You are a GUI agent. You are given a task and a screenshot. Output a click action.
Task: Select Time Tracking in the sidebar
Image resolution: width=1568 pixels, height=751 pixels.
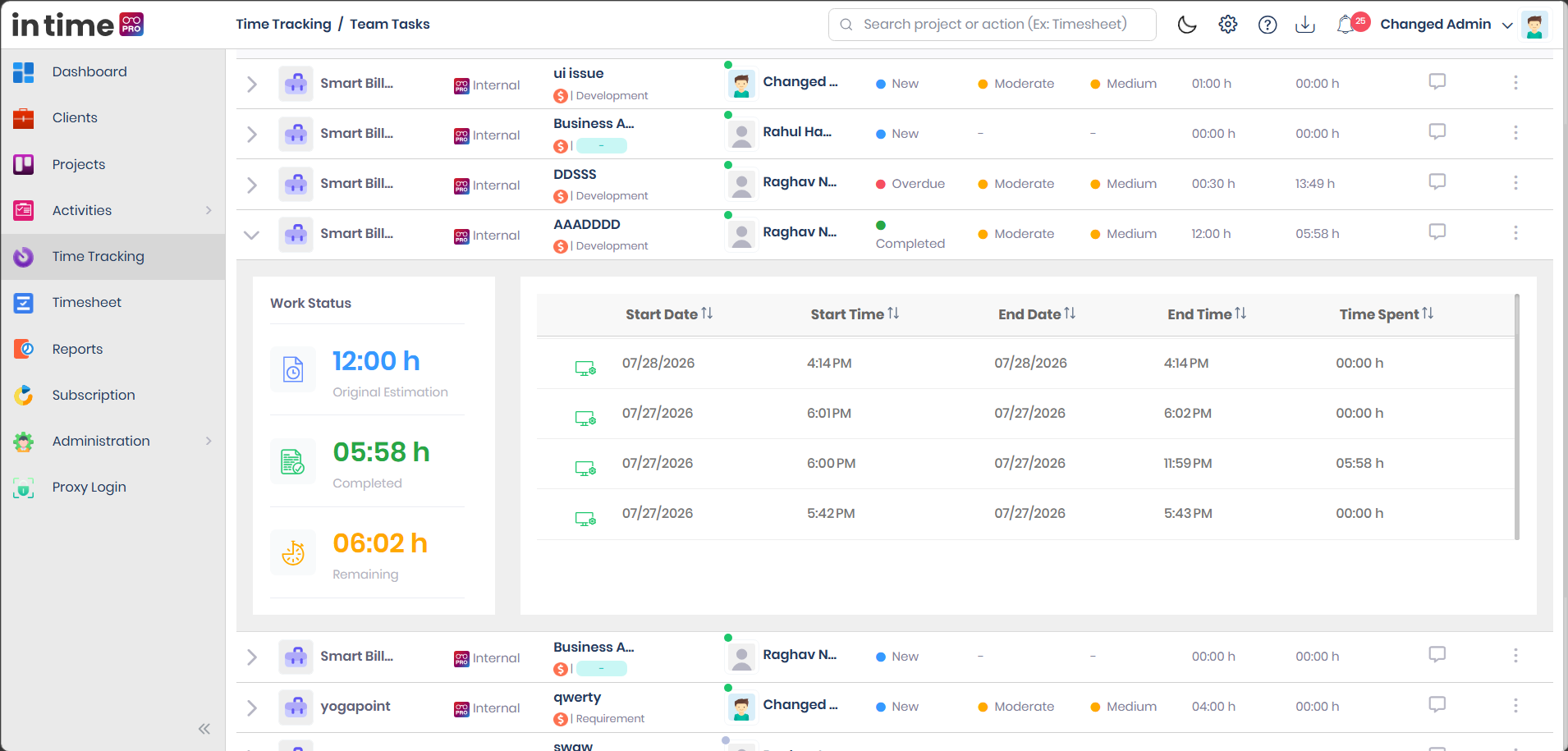tap(113, 257)
